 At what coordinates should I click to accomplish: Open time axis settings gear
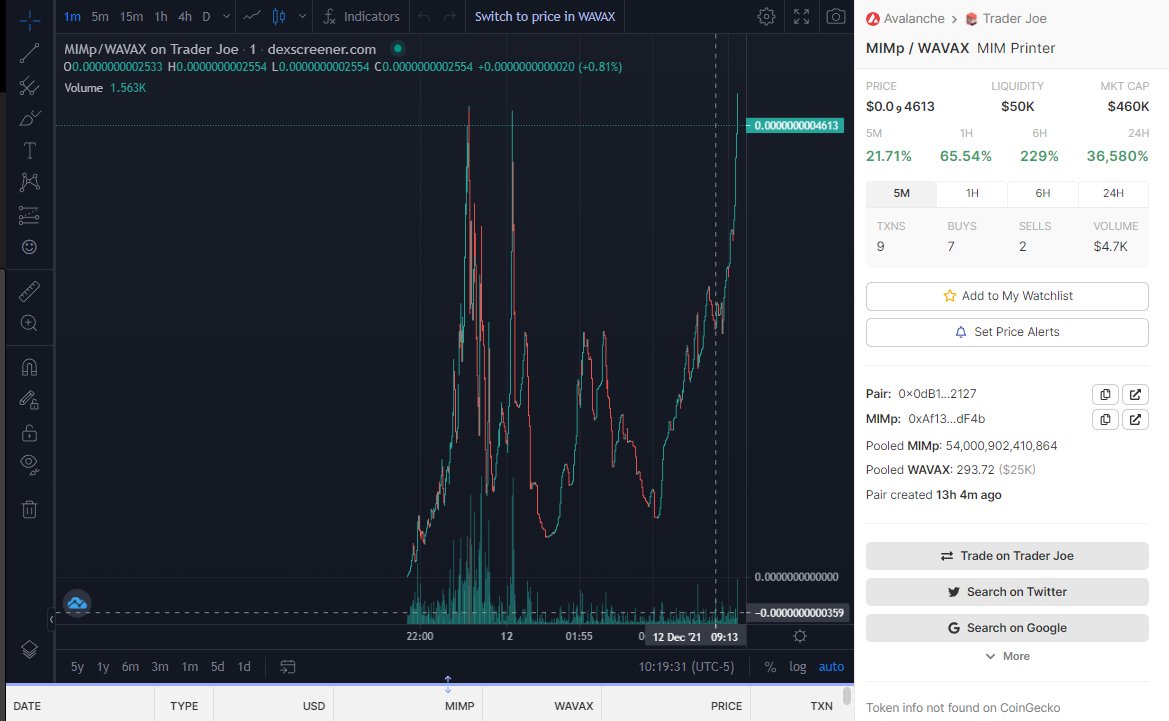point(800,636)
